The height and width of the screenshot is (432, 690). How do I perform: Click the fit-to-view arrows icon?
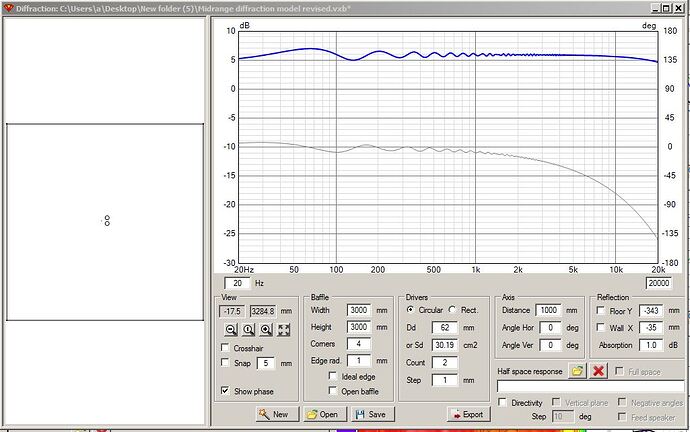point(283,329)
